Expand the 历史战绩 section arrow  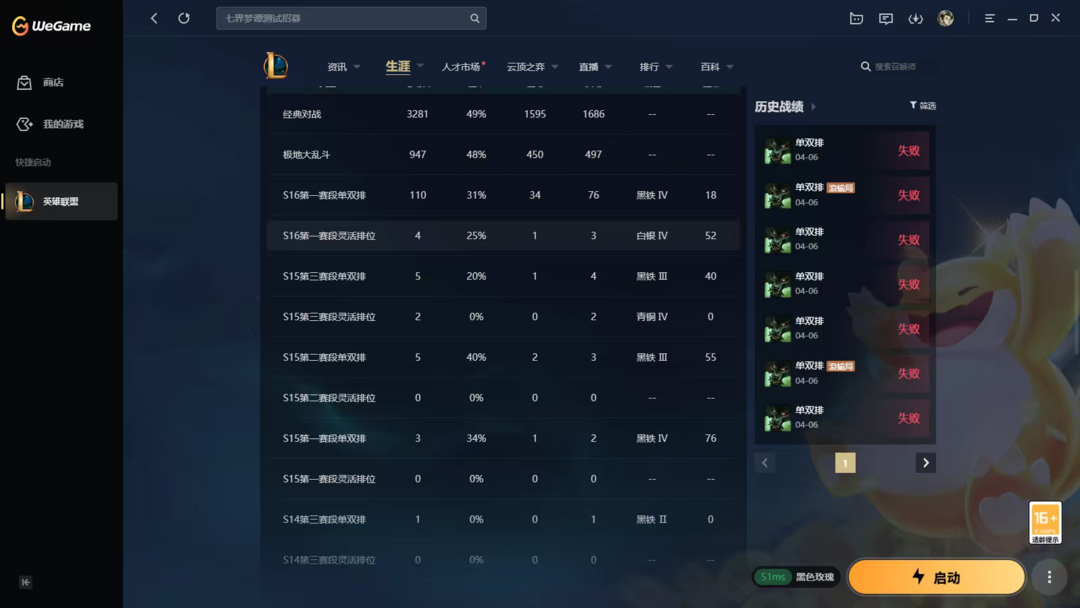[x=814, y=107]
